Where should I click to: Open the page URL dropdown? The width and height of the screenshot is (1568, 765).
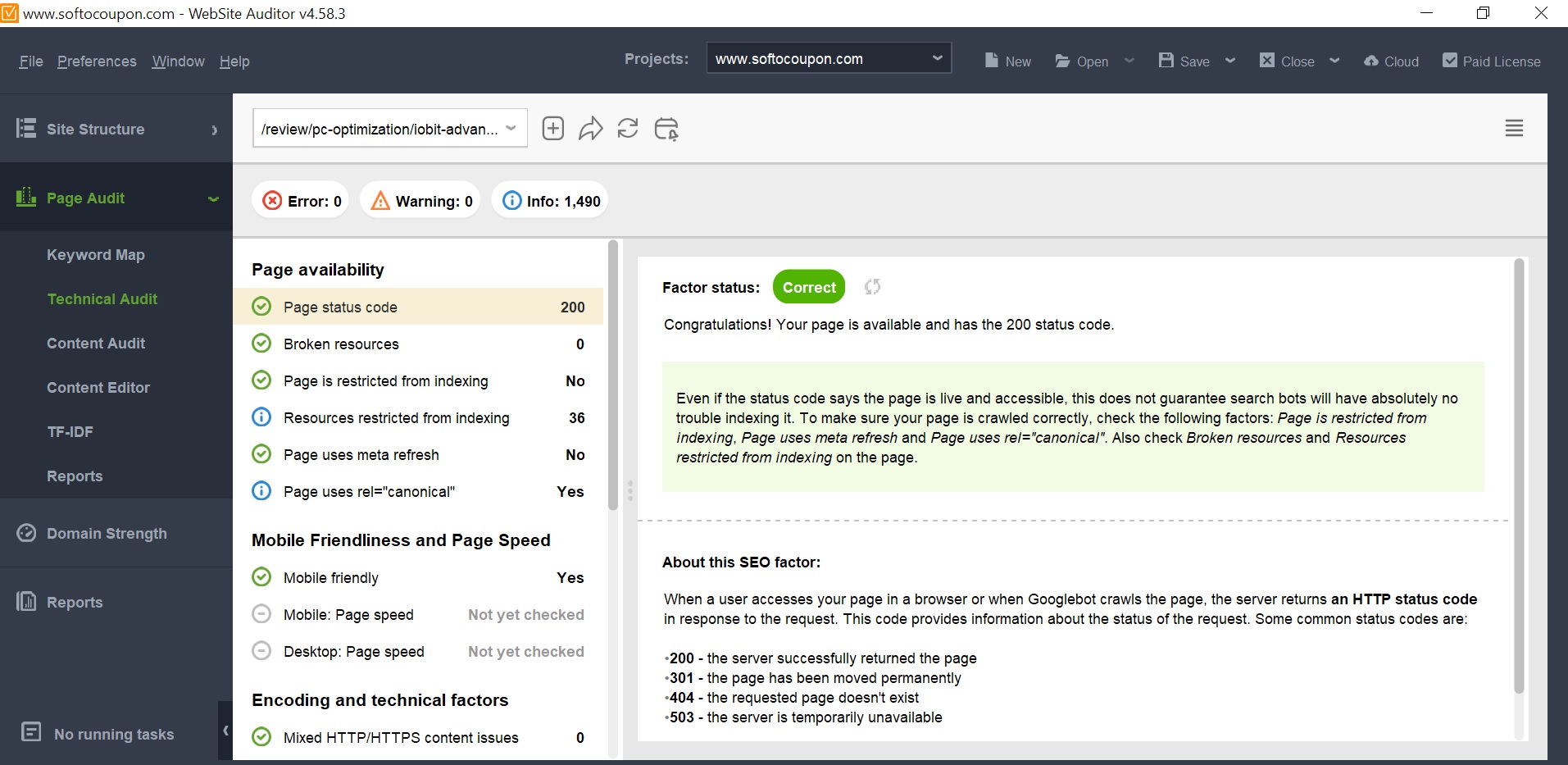pyautogui.click(x=390, y=129)
